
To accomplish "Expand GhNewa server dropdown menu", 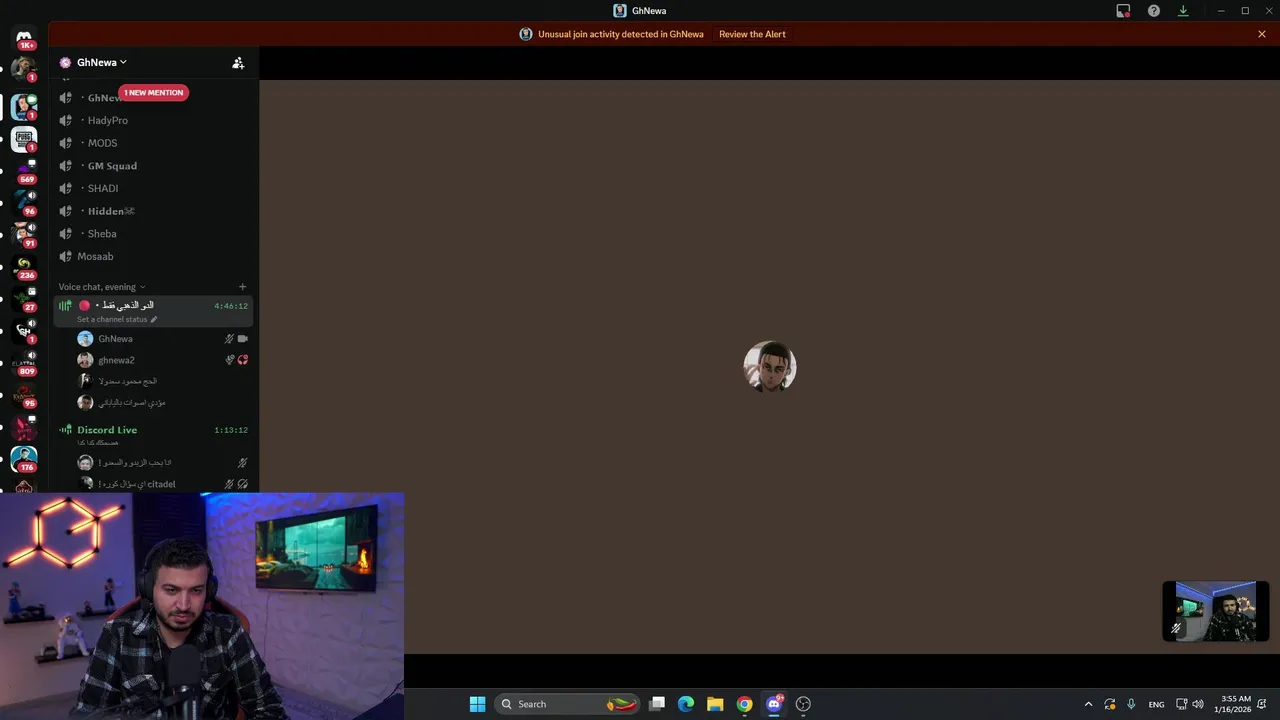I will pyautogui.click(x=101, y=62).
